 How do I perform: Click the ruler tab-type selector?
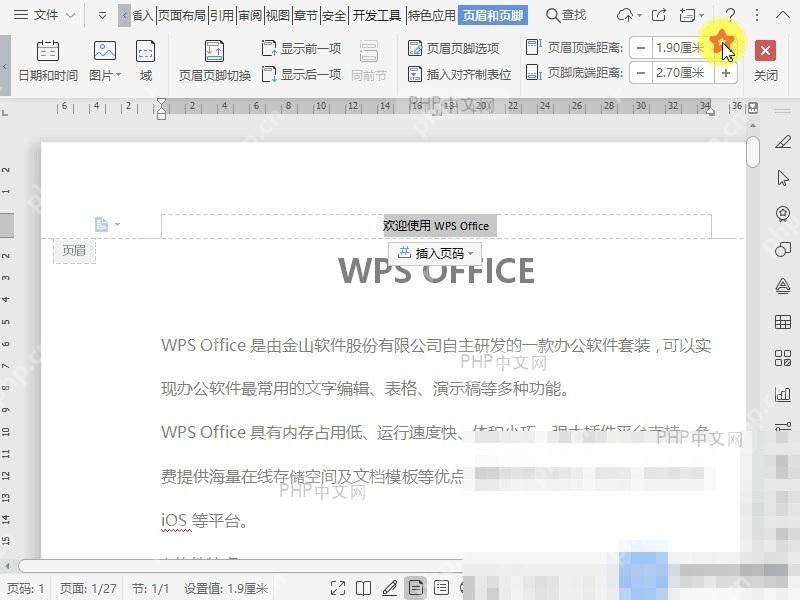(5, 112)
